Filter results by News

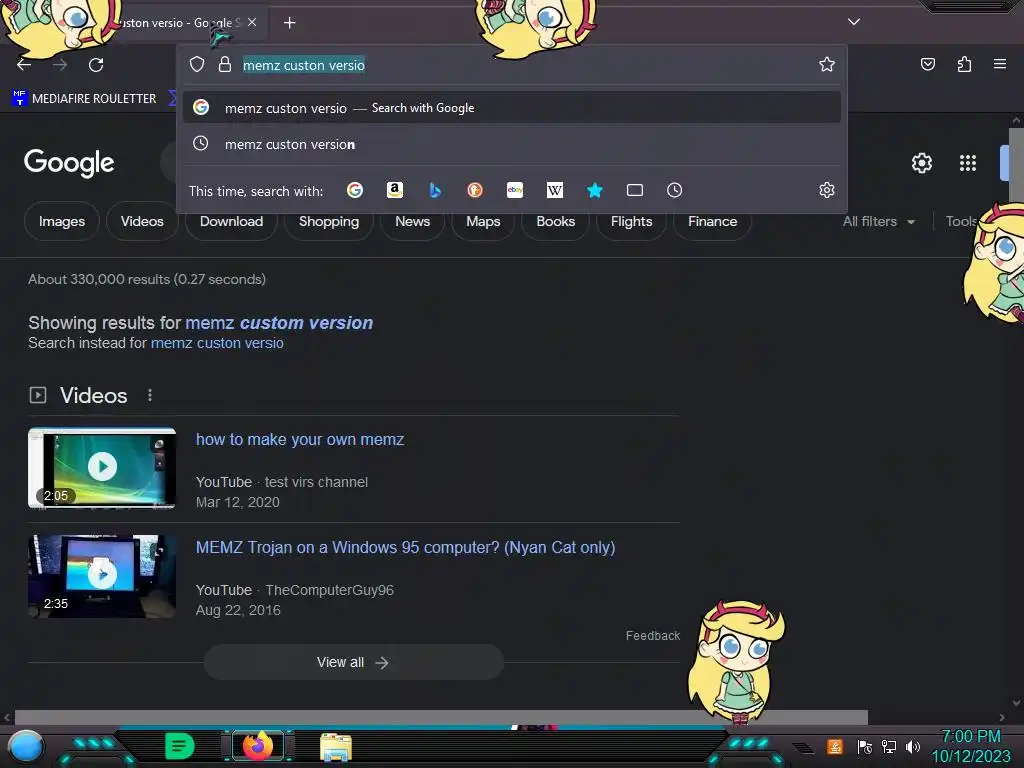(412, 221)
